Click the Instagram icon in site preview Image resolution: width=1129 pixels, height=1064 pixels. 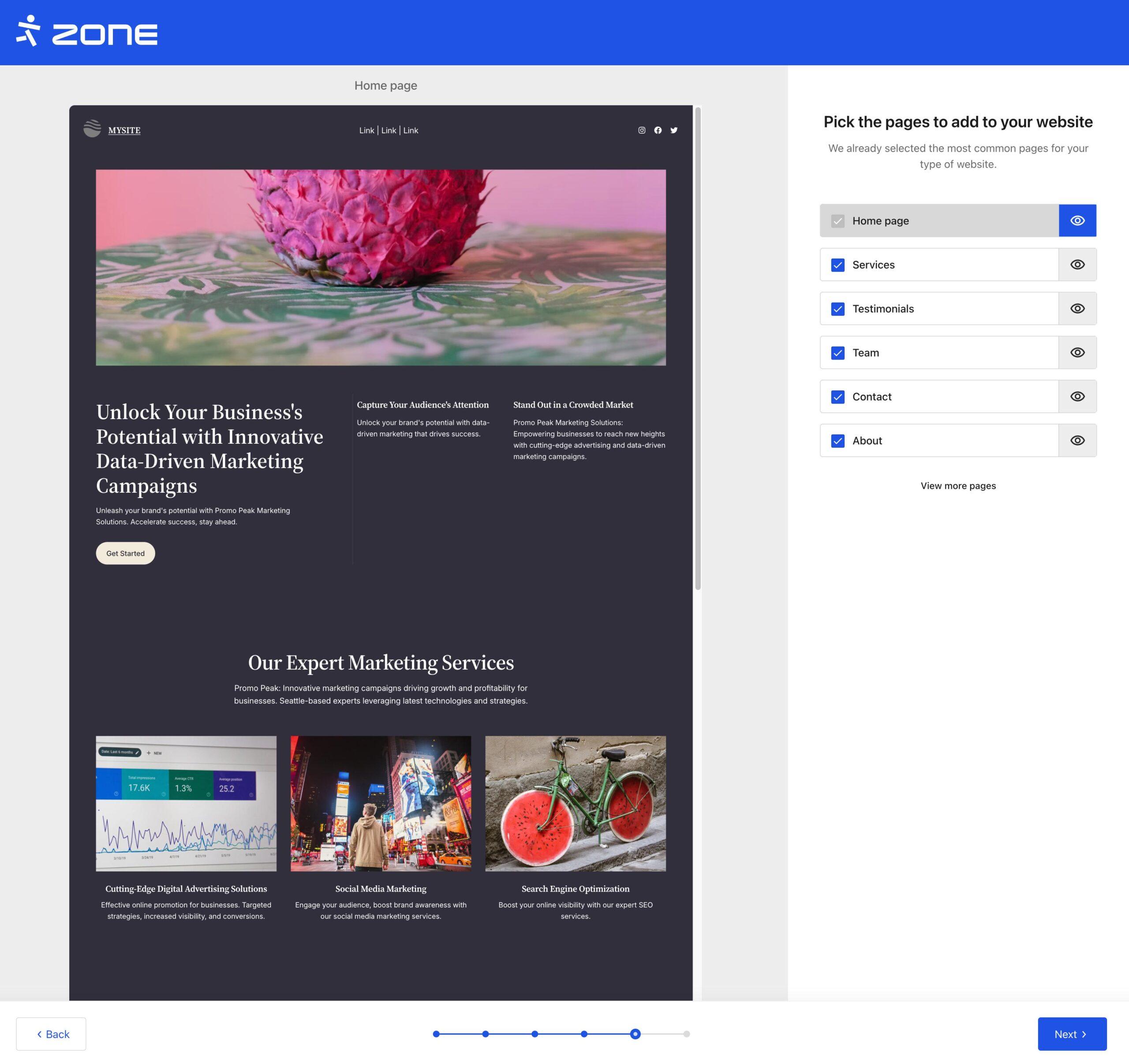point(641,130)
